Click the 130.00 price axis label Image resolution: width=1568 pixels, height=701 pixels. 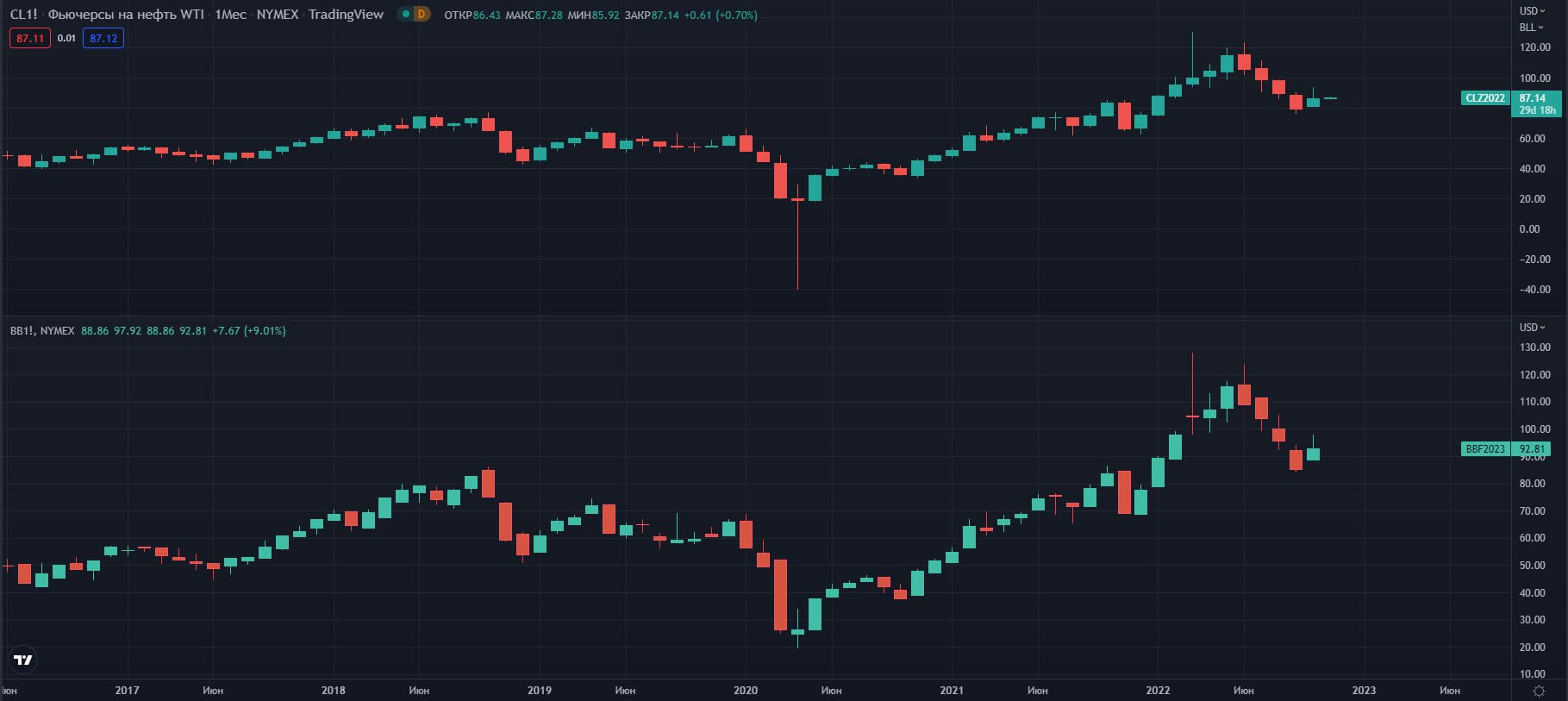click(1534, 347)
